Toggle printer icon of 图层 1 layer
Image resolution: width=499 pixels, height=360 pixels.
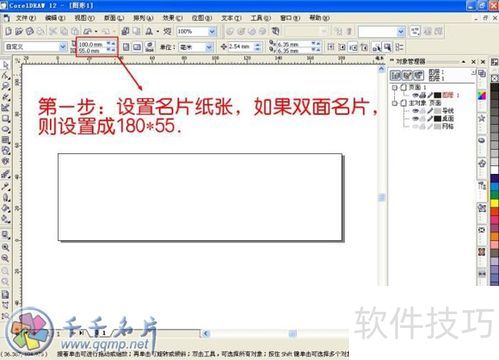[x=423, y=95]
